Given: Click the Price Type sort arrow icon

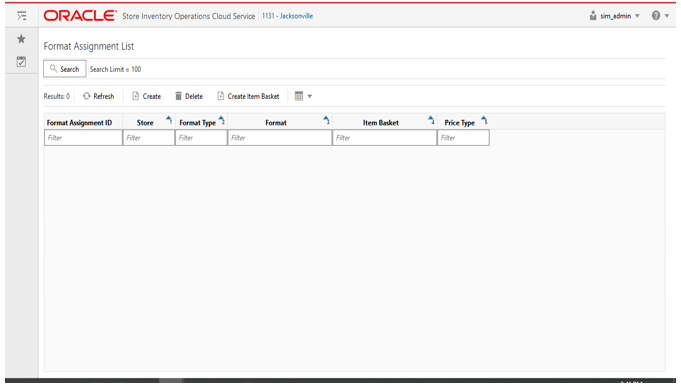Looking at the screenshot, I should coord(484,120).
